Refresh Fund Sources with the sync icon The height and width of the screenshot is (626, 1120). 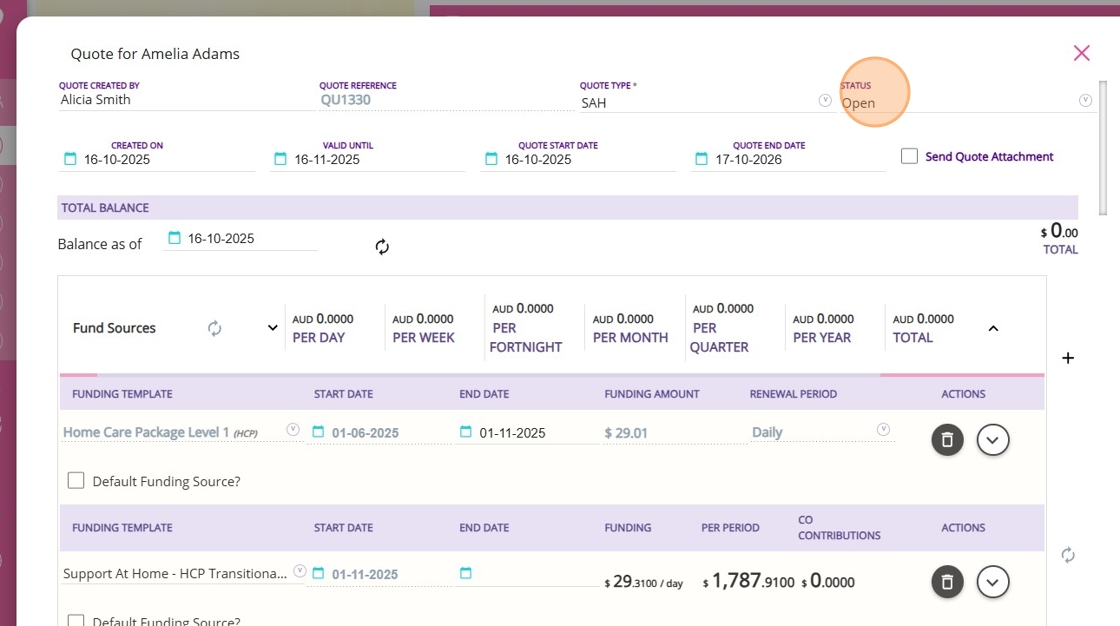tap(214, 328)
